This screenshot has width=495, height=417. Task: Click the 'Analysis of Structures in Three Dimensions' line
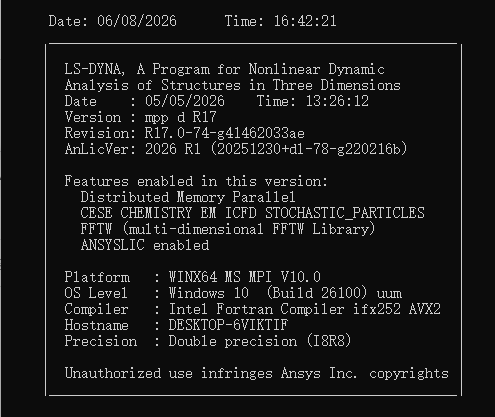(x=233, y=85)
